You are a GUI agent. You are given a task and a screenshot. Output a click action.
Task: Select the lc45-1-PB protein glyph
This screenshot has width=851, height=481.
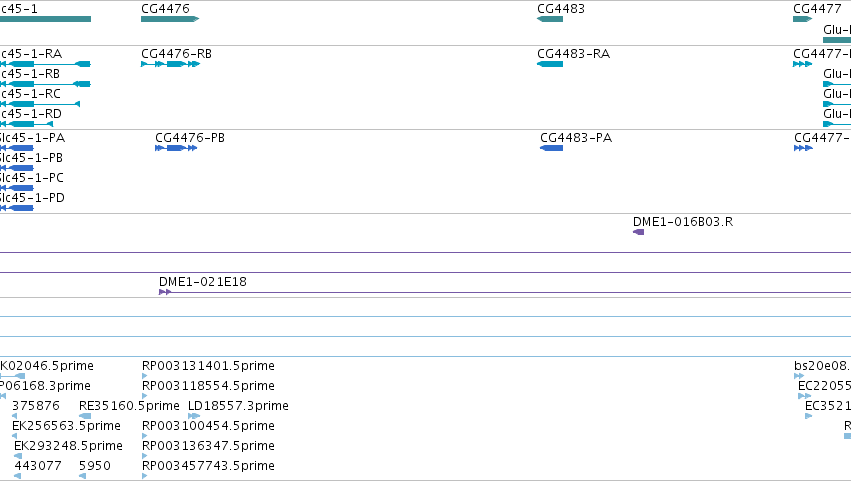[x=17, y=168]
